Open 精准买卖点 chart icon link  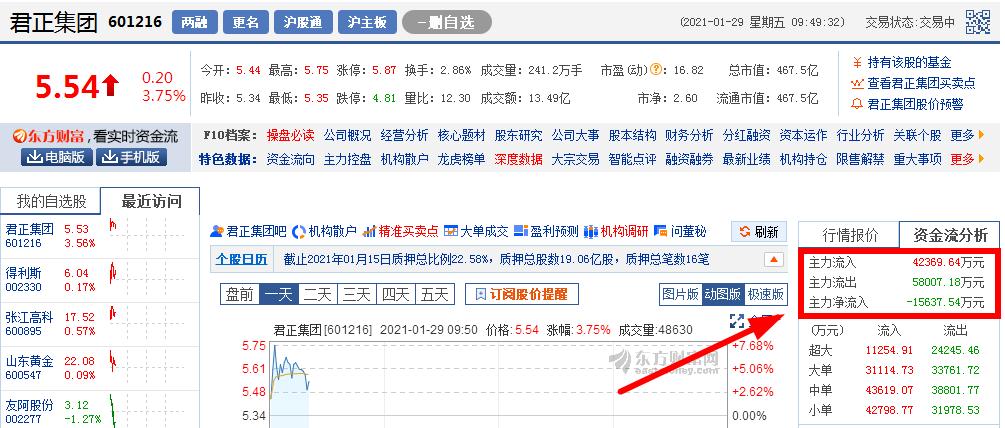click(x=401, y=231)
